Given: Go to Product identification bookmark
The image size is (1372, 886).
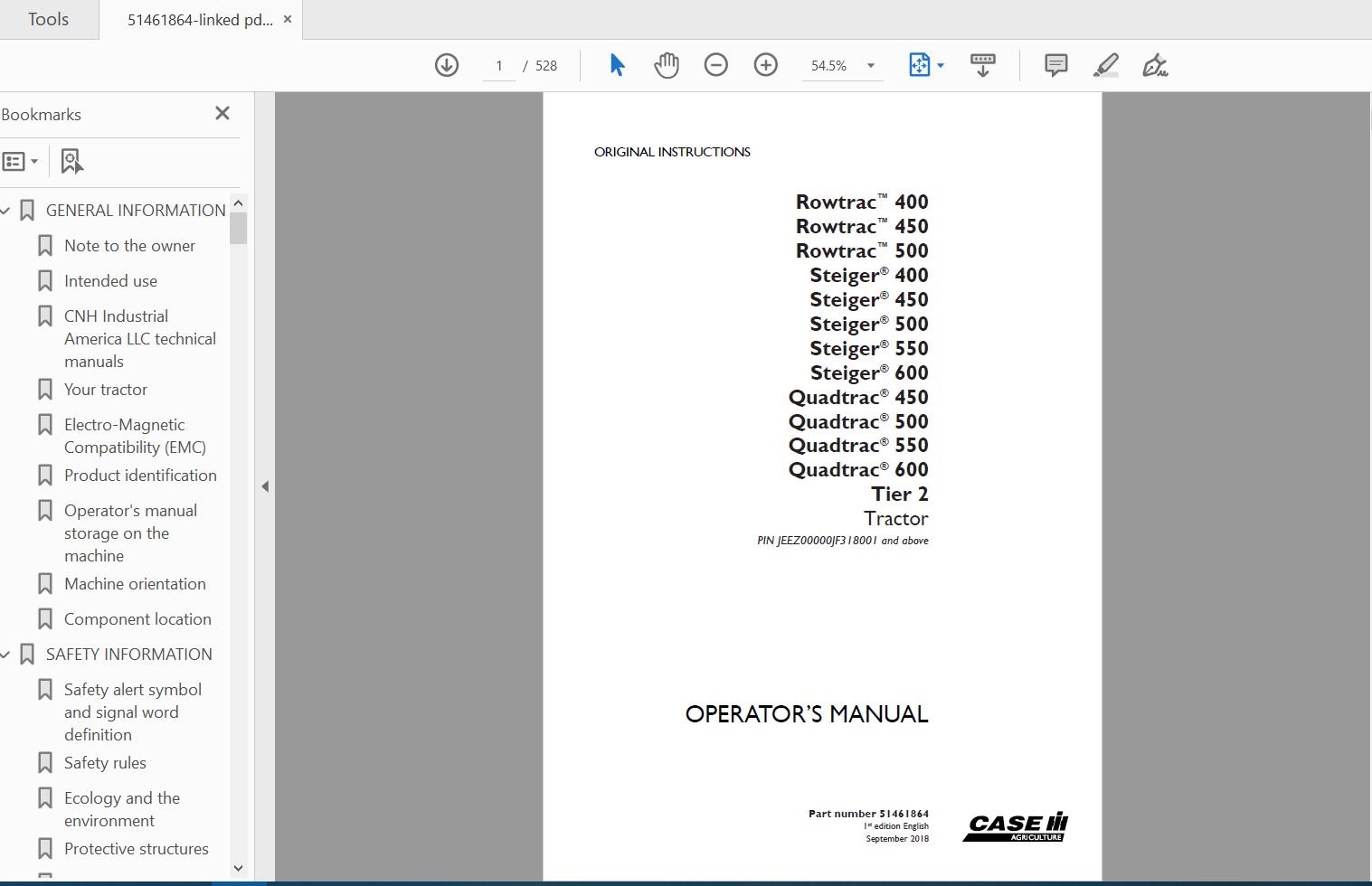Looking at the screenshot, I should (x=140, y=476).
